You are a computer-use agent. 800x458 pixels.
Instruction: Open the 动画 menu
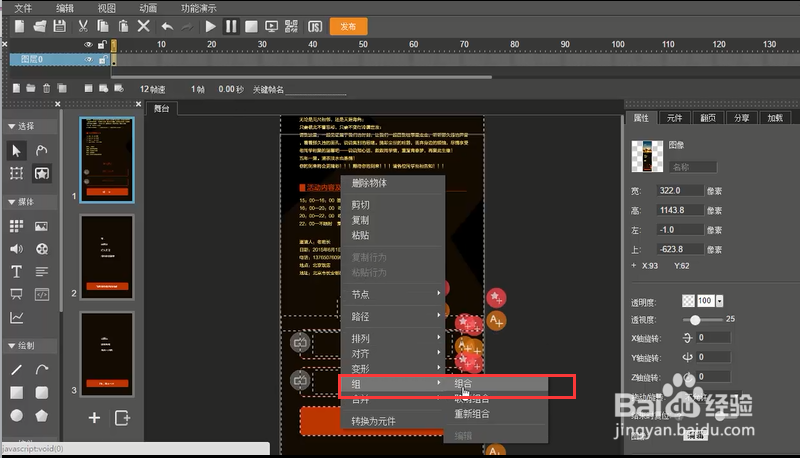148,8
